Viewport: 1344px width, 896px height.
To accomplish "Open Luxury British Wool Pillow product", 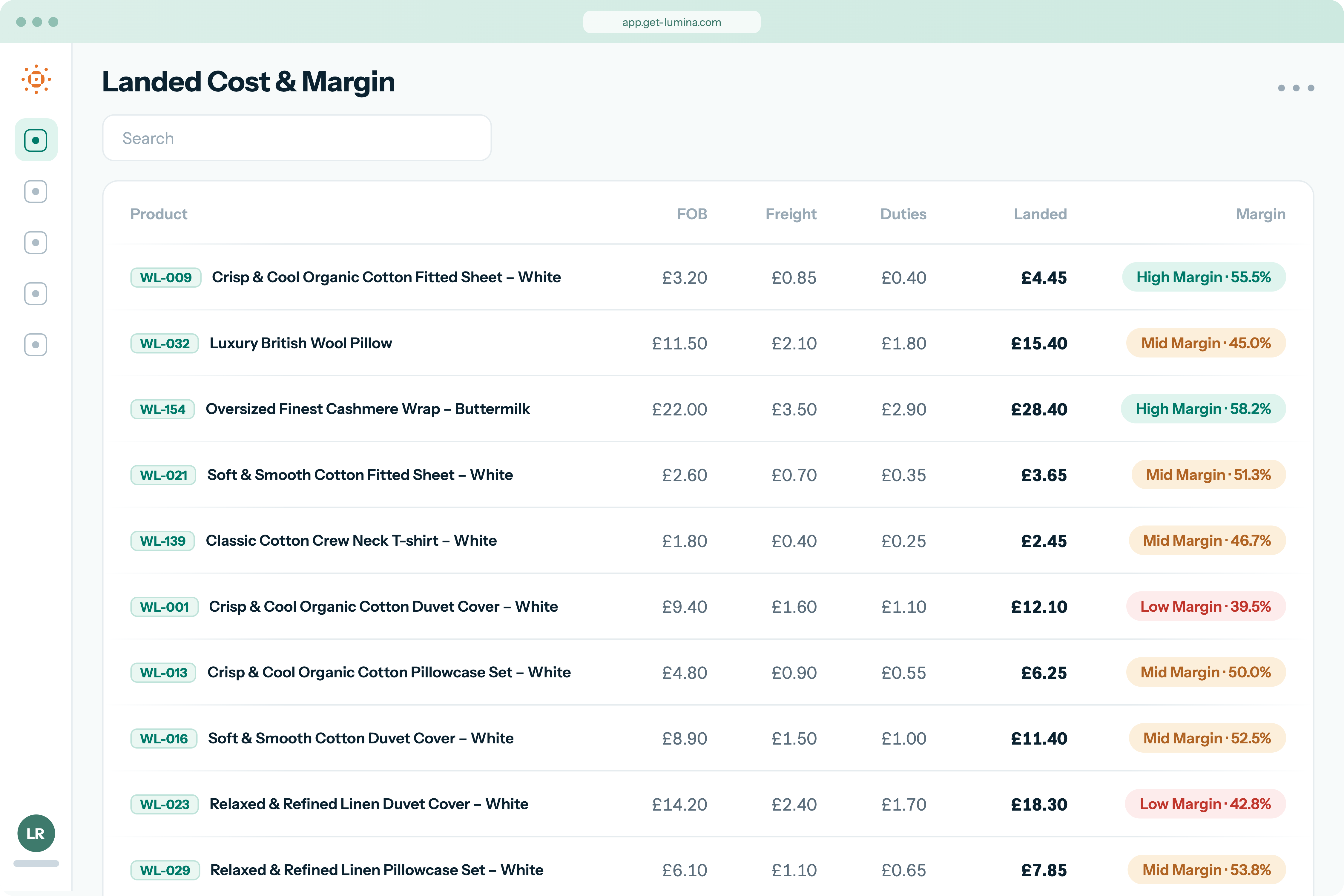I will [x=300, y=343].
